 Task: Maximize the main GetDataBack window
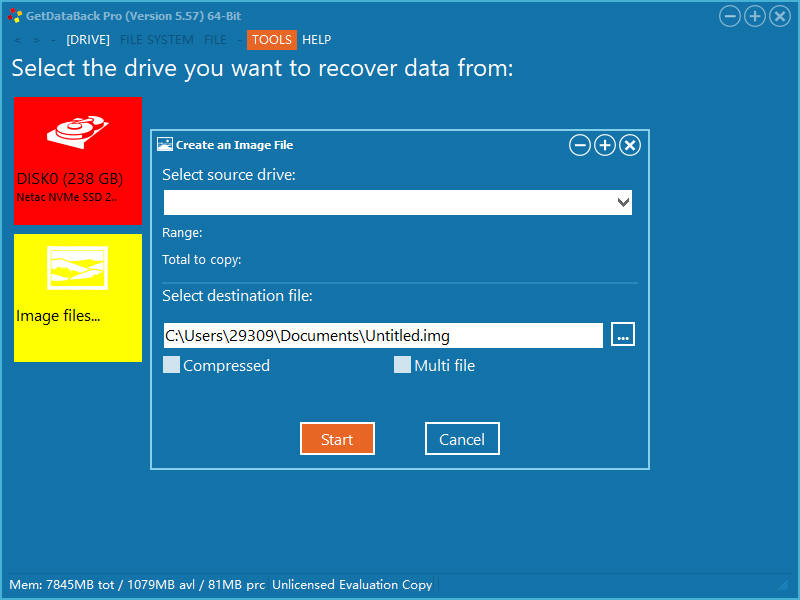coord(755,16)
